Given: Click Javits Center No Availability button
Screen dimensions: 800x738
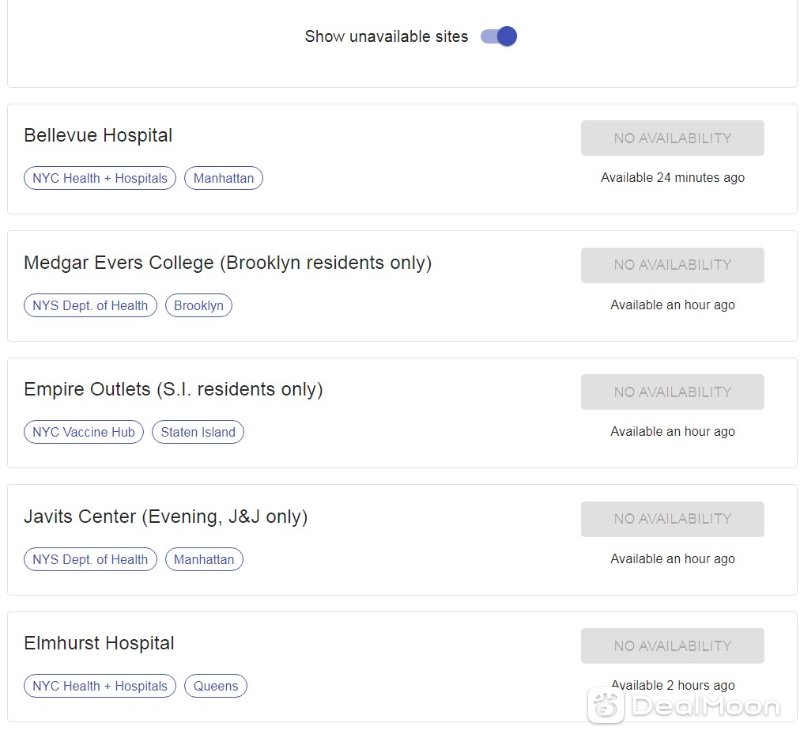Looking at the screenshot, I should tap(672, 519).
